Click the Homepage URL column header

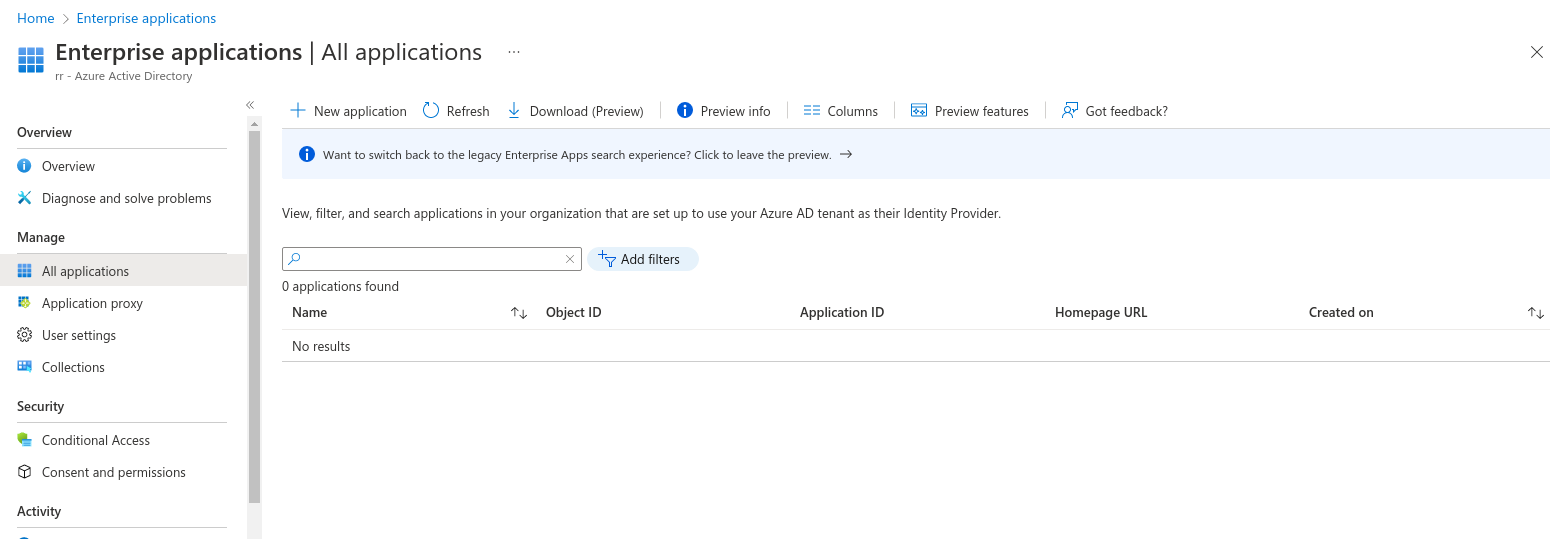point(1101,313)
